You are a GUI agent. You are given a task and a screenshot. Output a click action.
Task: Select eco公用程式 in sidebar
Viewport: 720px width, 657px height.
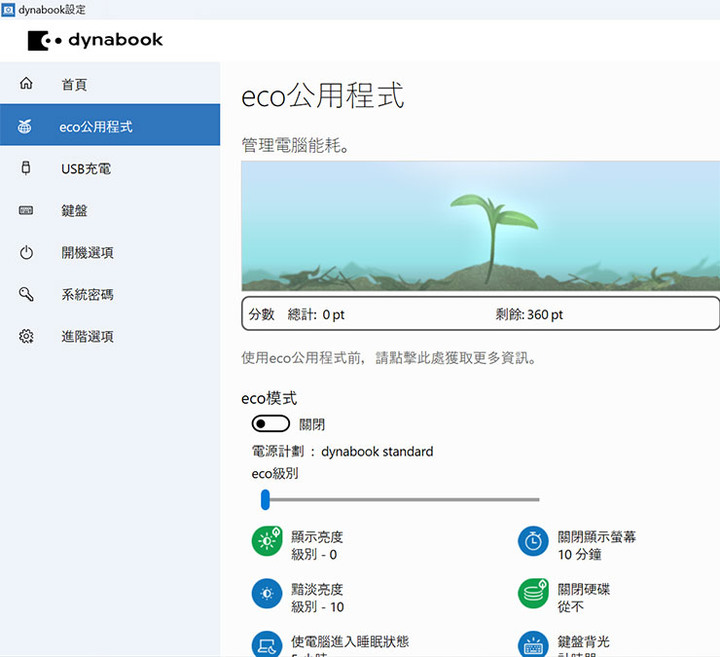point(110,125)
